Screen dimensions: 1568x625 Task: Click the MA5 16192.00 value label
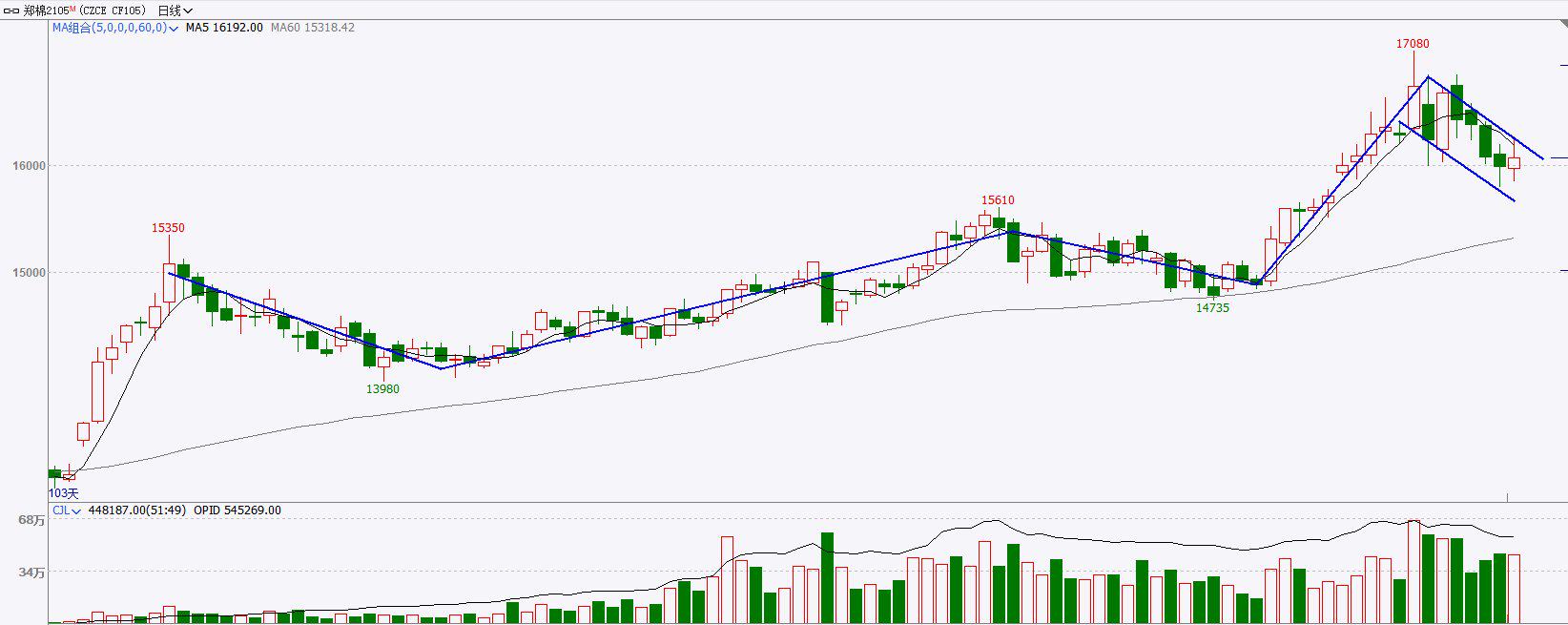tap(224, 28)
